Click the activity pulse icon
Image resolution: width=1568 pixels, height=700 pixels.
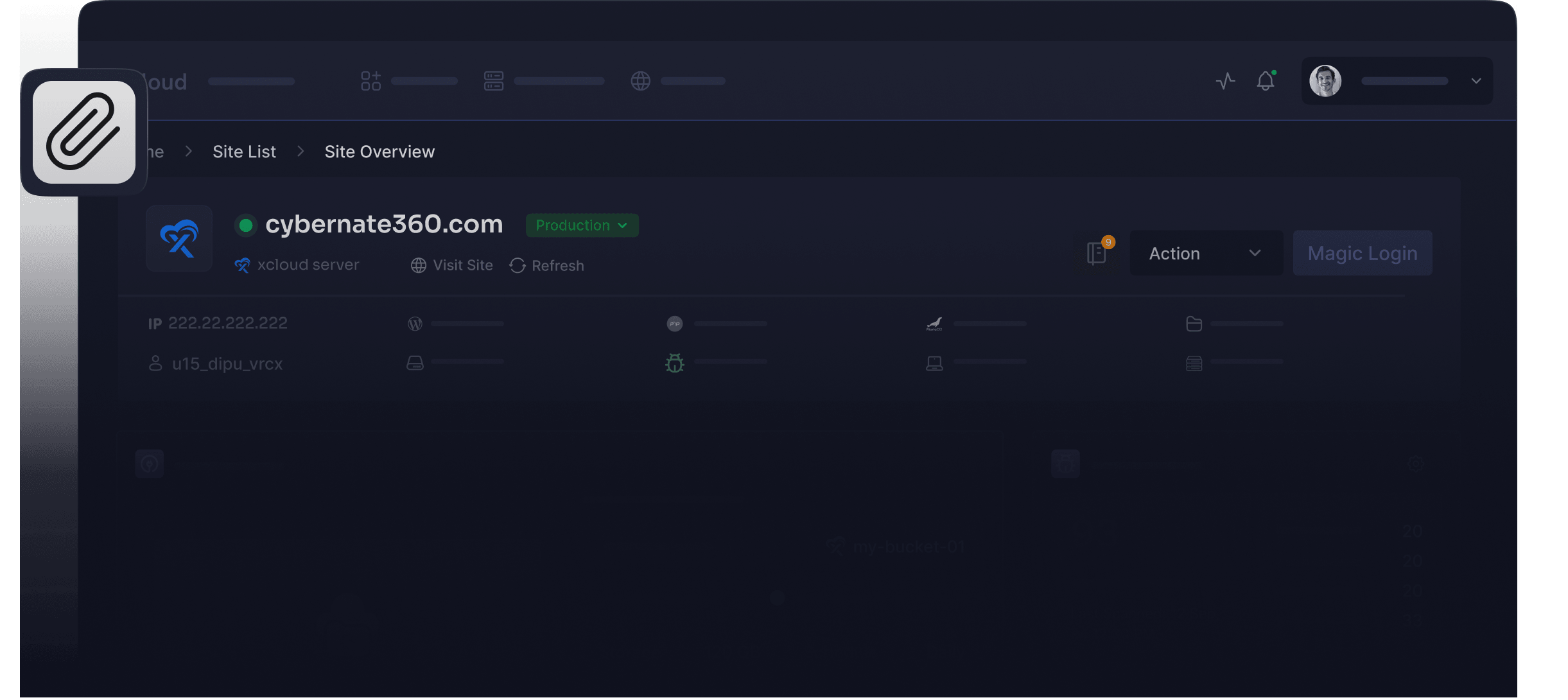pos(1225,81)
